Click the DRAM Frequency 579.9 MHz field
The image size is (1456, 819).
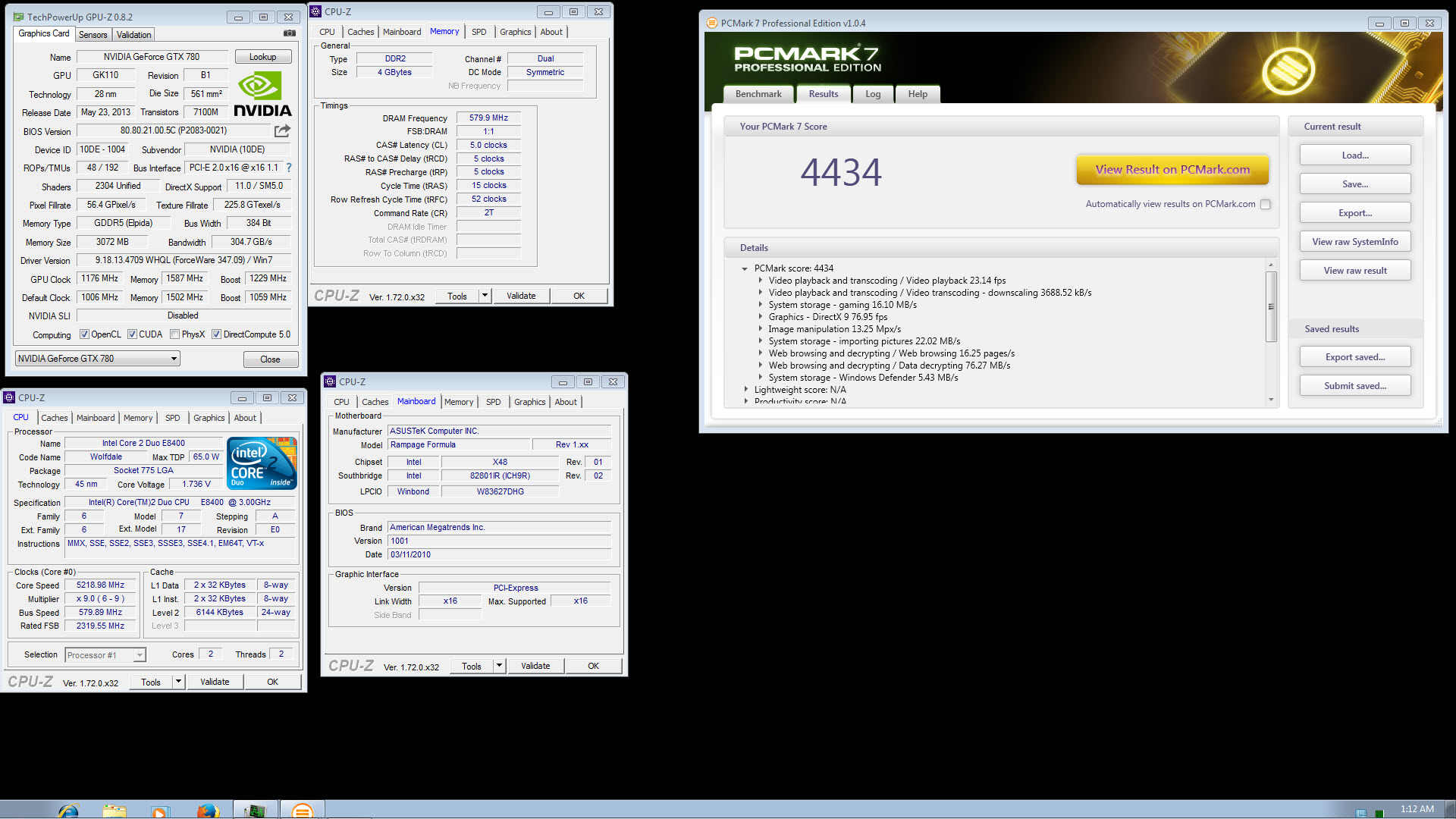pos(488,118)
